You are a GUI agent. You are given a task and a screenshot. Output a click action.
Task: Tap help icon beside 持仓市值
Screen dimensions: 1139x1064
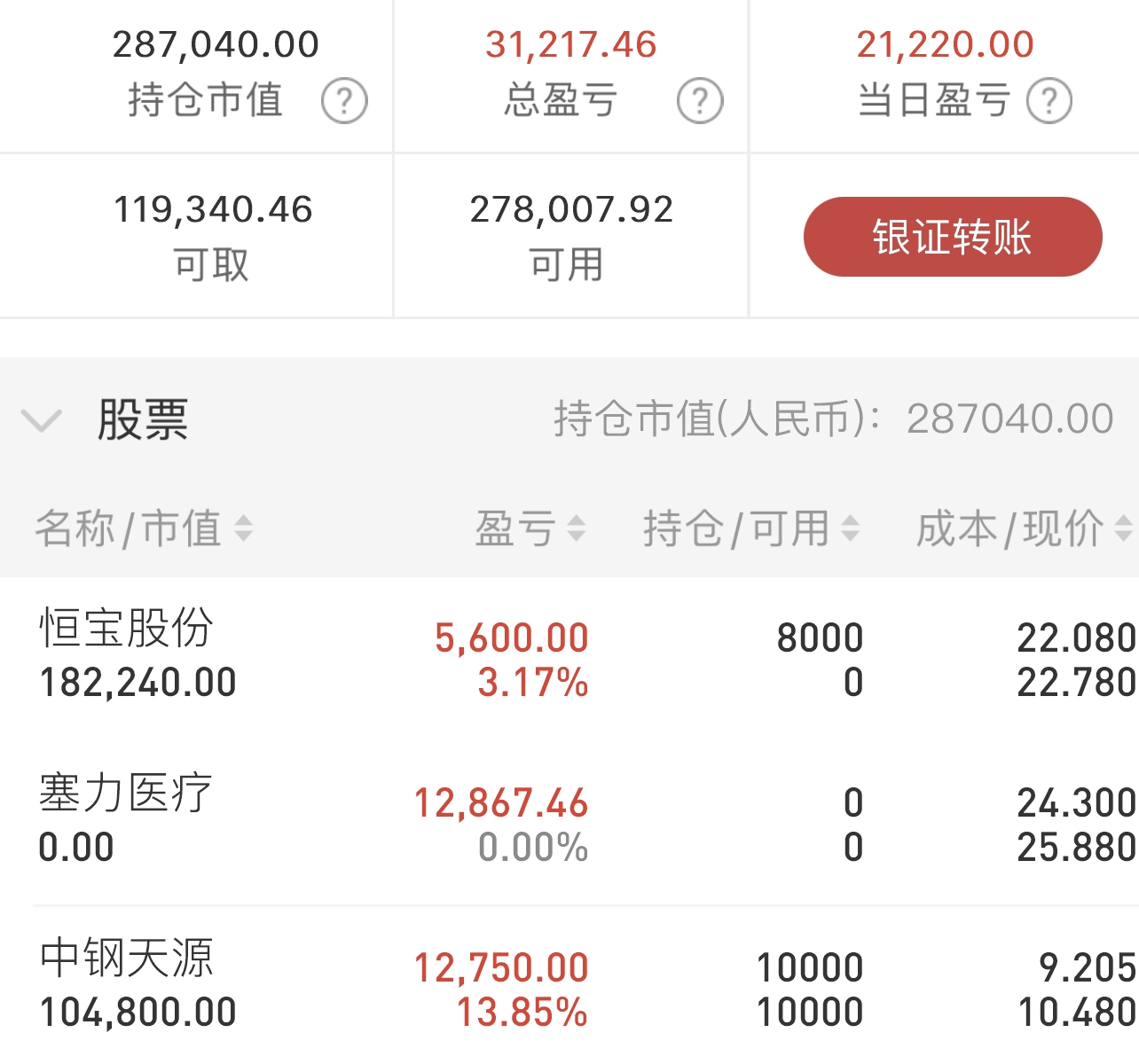[344, 101]
